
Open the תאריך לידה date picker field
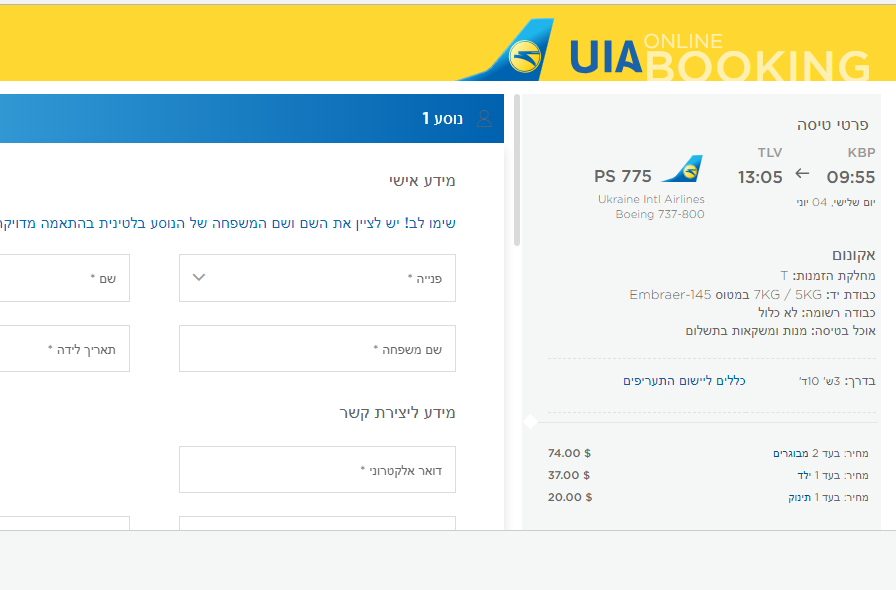pos(65,348)
